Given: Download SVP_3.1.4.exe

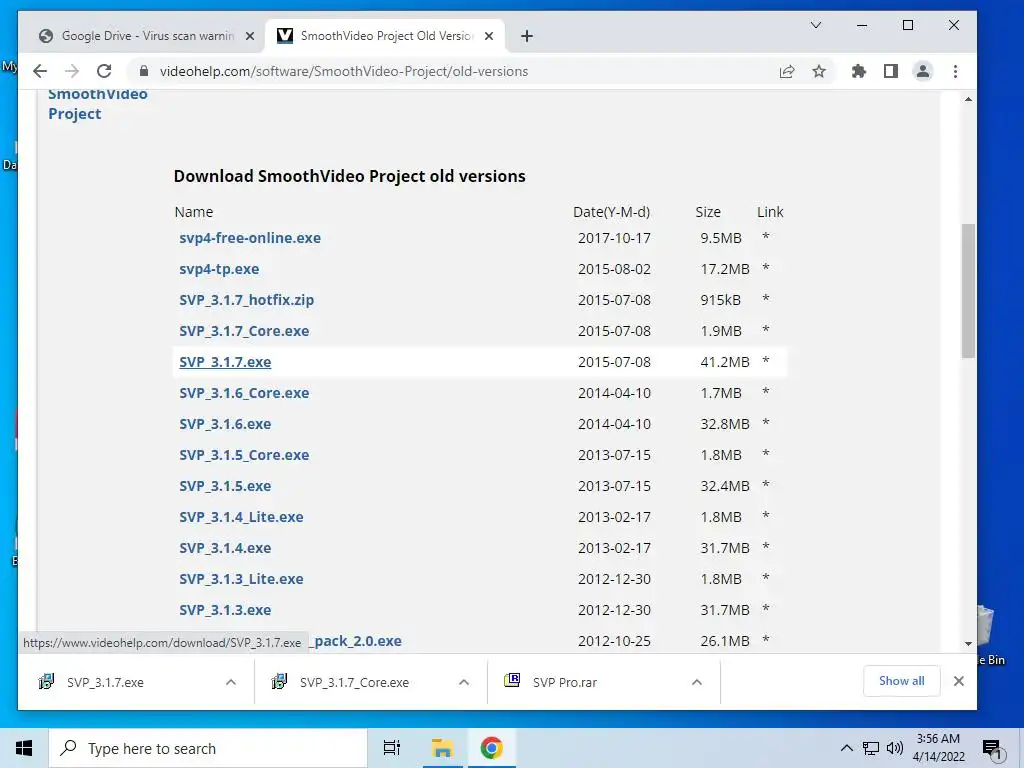Looking at the screenshot, I should coord(225,548).
